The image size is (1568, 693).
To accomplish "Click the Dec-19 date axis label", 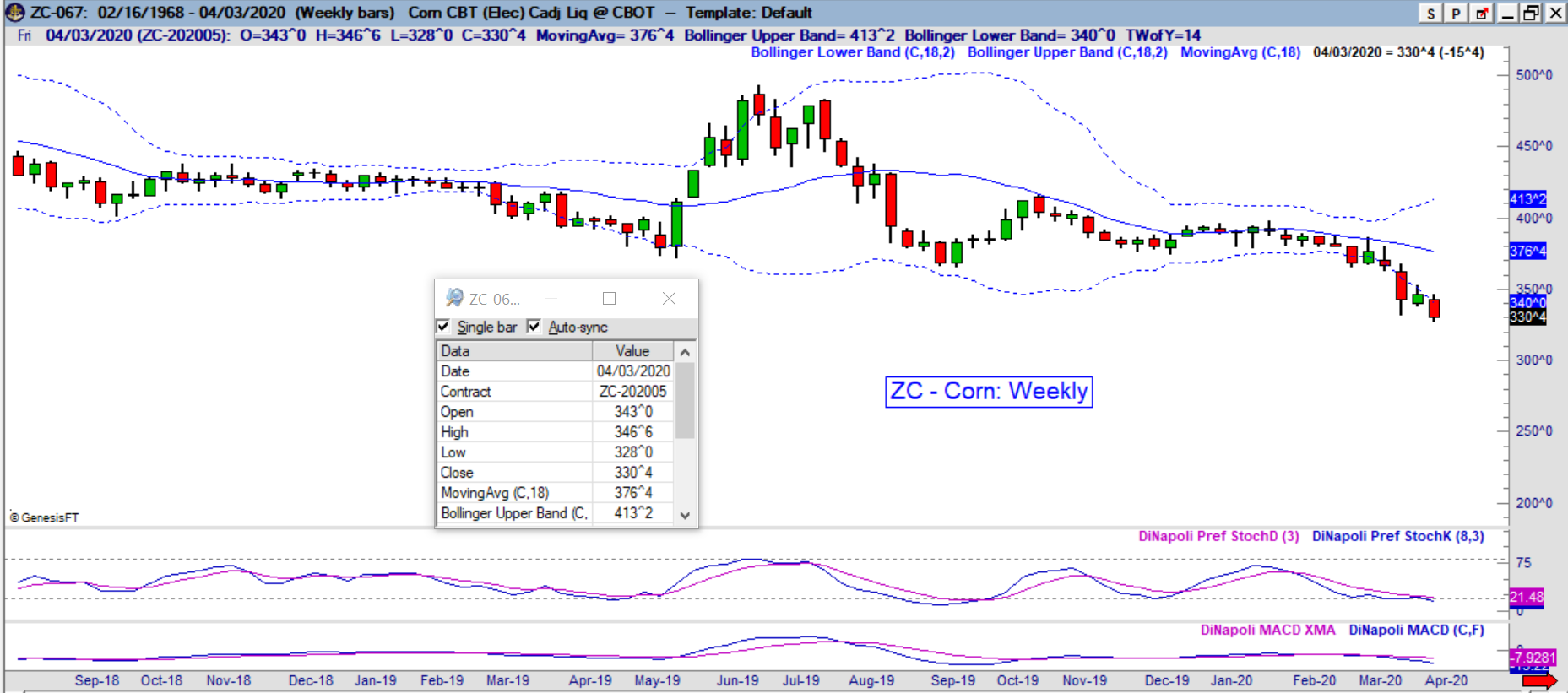I will point(1167,680).
